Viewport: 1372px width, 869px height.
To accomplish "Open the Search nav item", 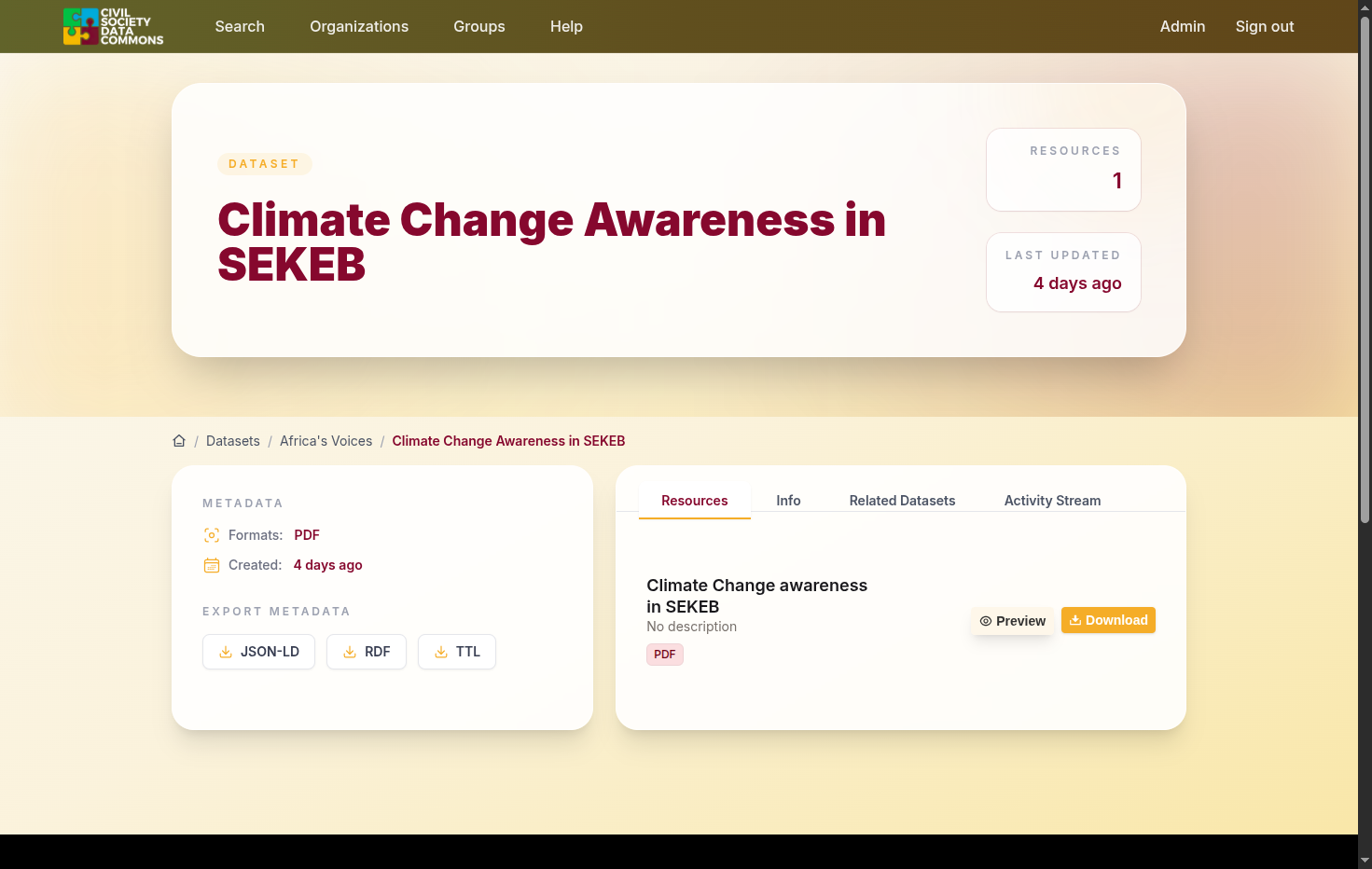I will click(240, 26).
